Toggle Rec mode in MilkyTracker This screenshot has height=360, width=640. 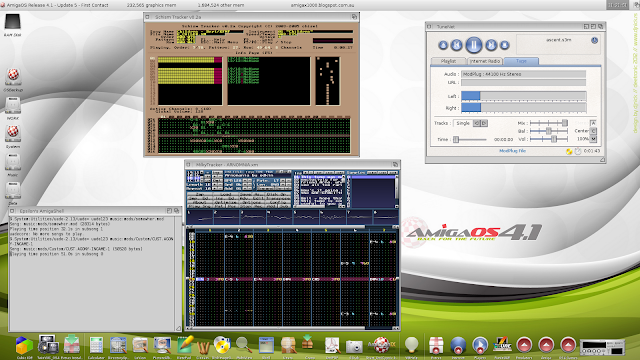258,206
